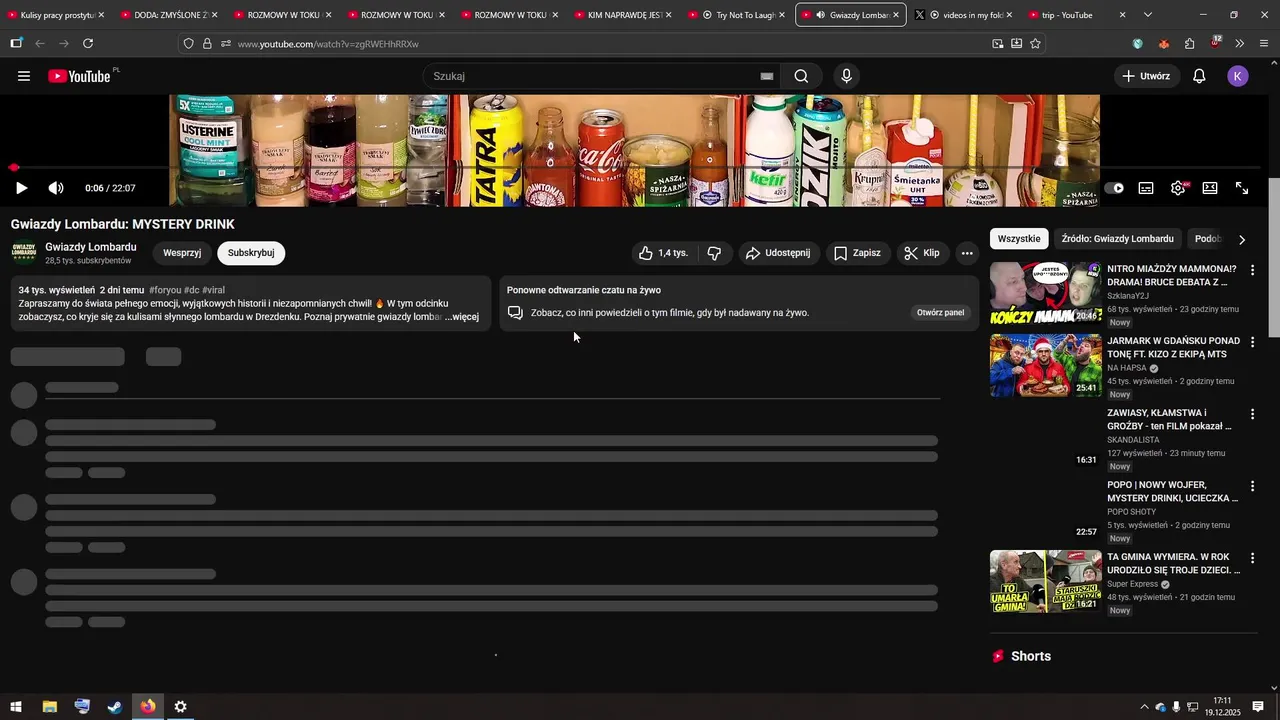1280x720 pixels.
Task: Click the address bar URL
Action: pyautogui.click(x=328, y=44)
